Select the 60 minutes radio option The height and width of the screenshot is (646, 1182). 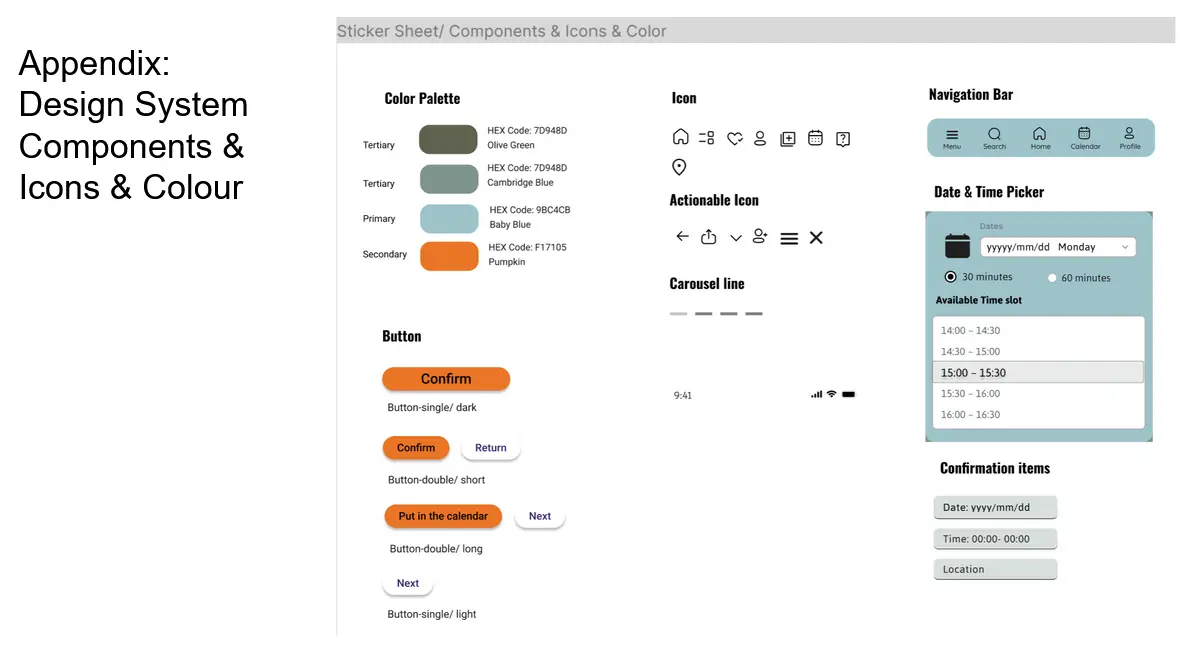[x=1052, y=278]
